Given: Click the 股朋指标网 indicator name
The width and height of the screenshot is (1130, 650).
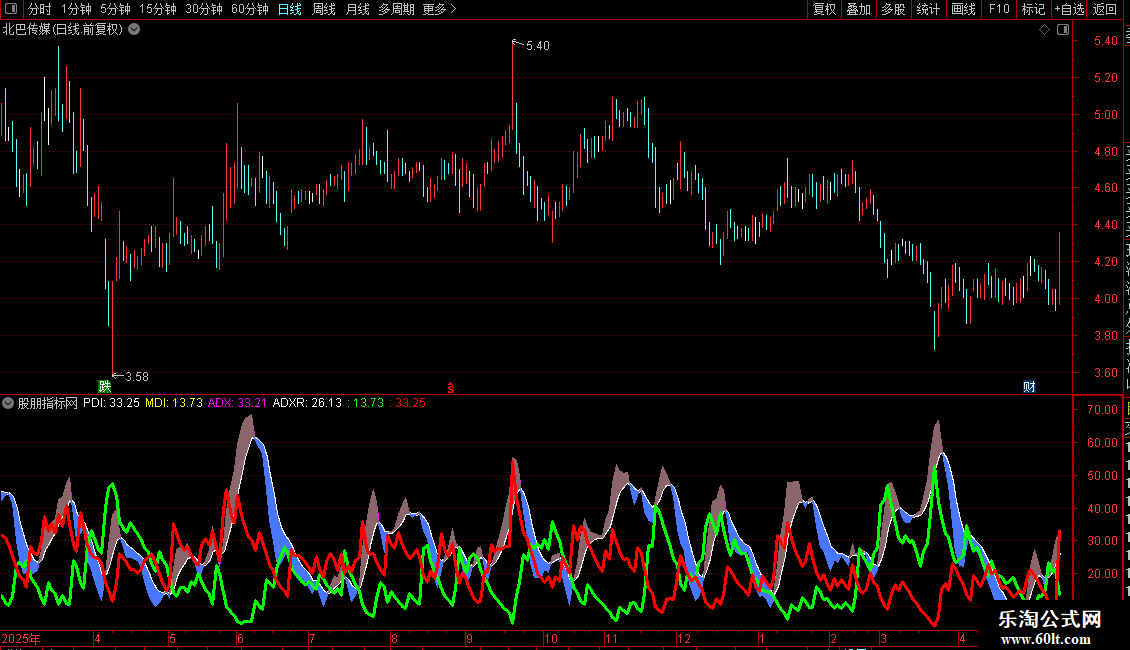Looking at the screenshot, I should click(x=48, y=403).
